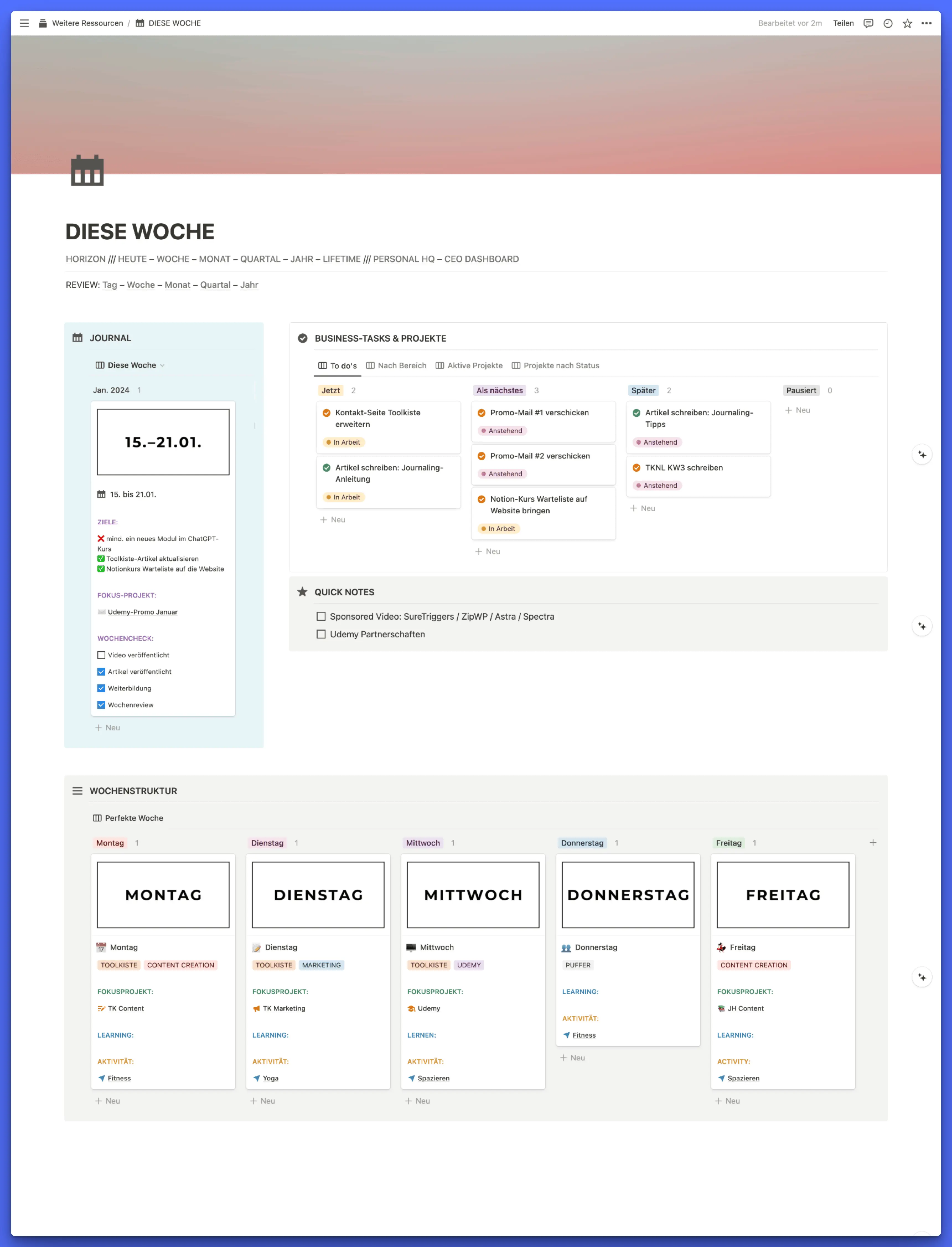Switch to the Nach Bereich tab

pyautogui.click(x=396, y=365)
